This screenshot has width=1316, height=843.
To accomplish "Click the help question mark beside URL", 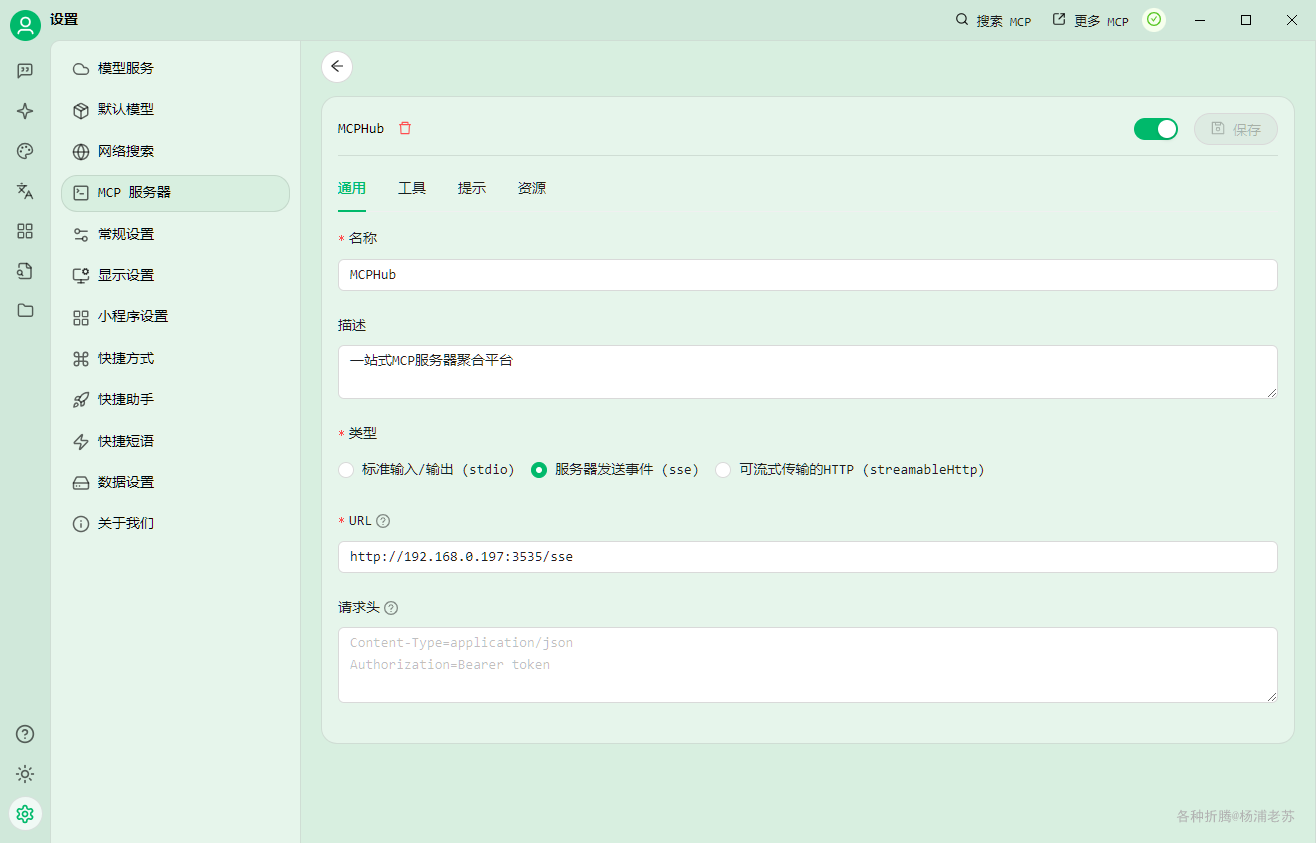I will tap(383, 521).
